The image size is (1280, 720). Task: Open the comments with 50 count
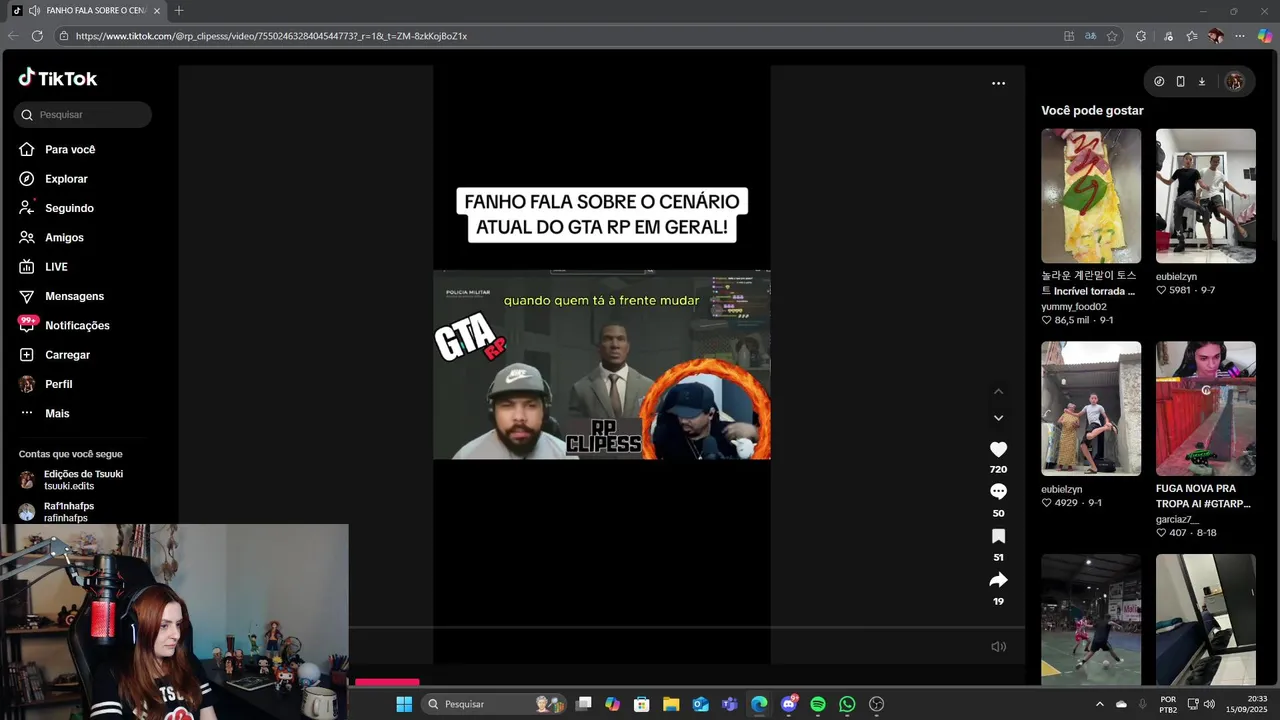(x=998, y=491)
